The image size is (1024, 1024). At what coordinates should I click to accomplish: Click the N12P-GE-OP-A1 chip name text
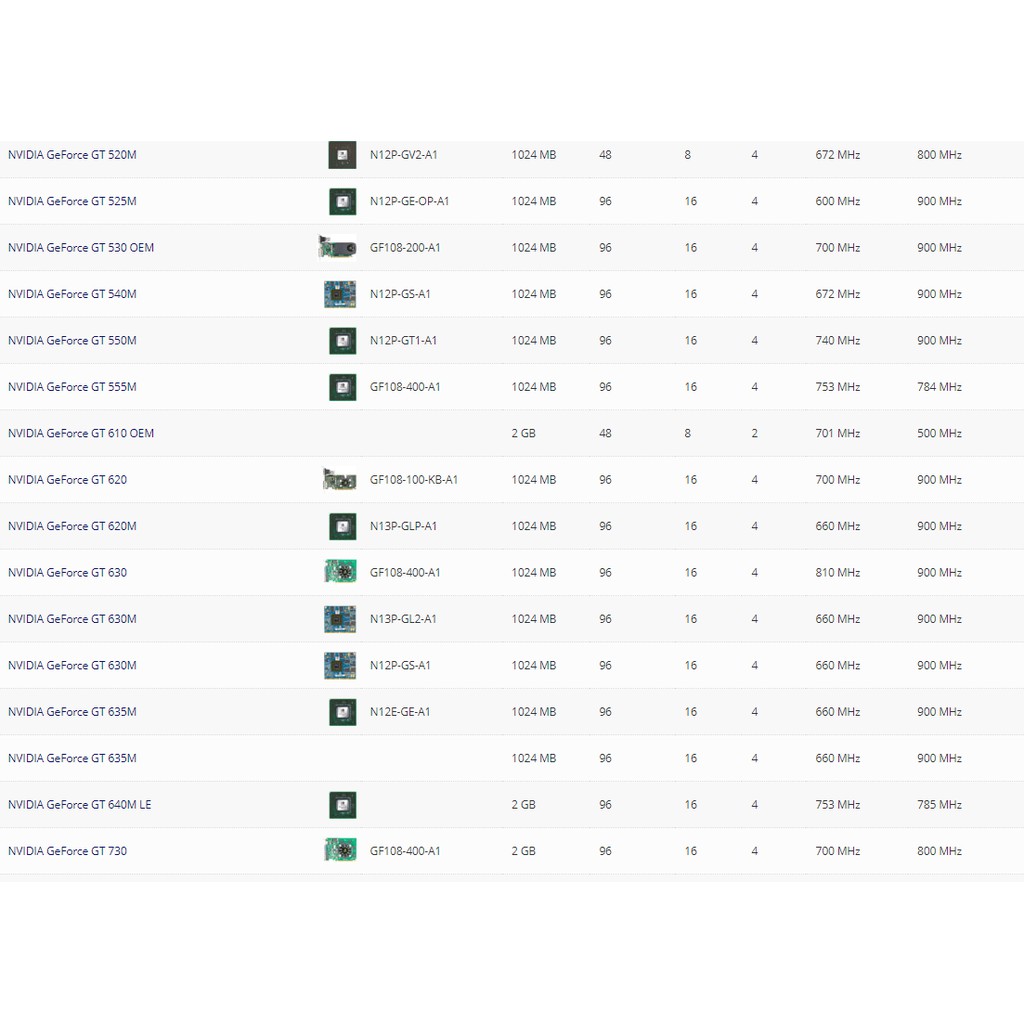pyautogui.click(x=409, y=201)
